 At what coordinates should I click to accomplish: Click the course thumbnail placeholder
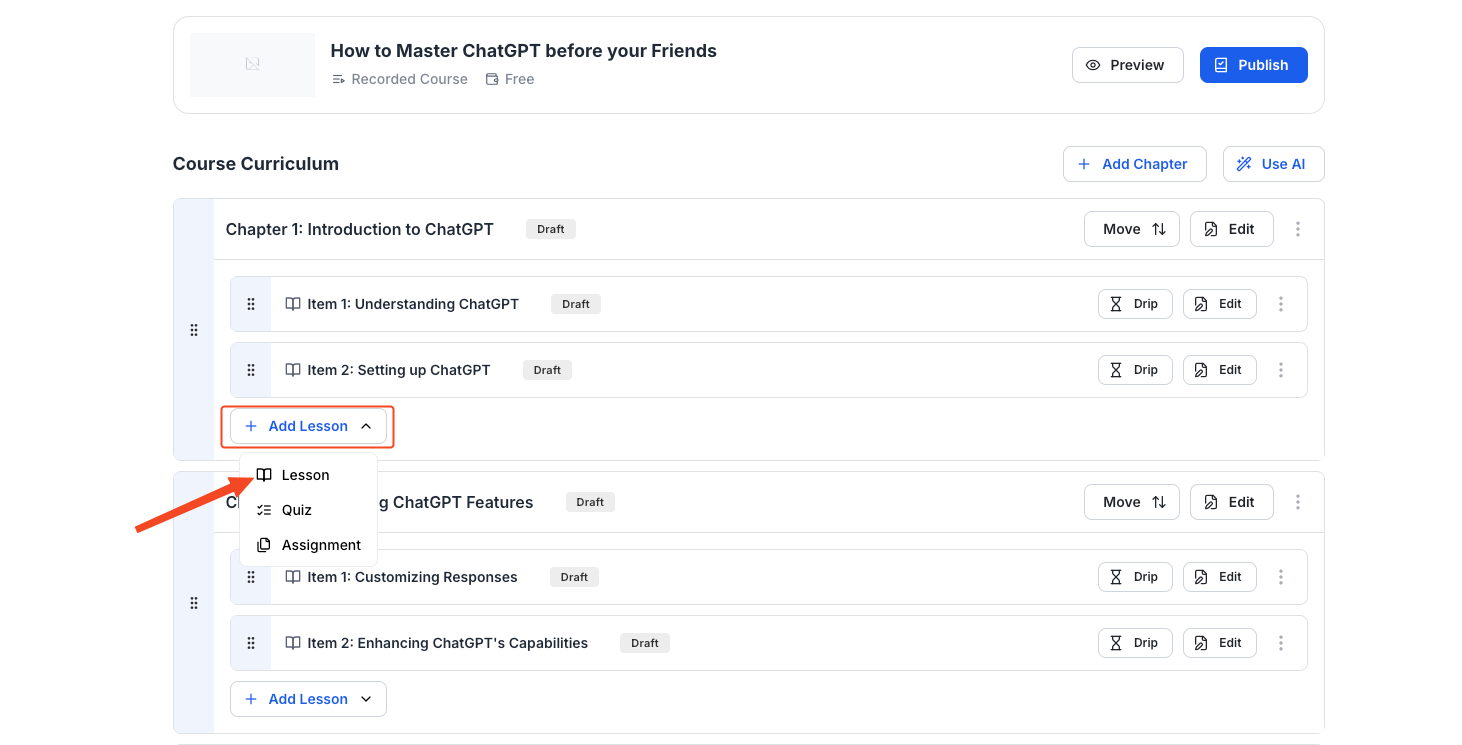pyautogui.click(x=252, y=65)
